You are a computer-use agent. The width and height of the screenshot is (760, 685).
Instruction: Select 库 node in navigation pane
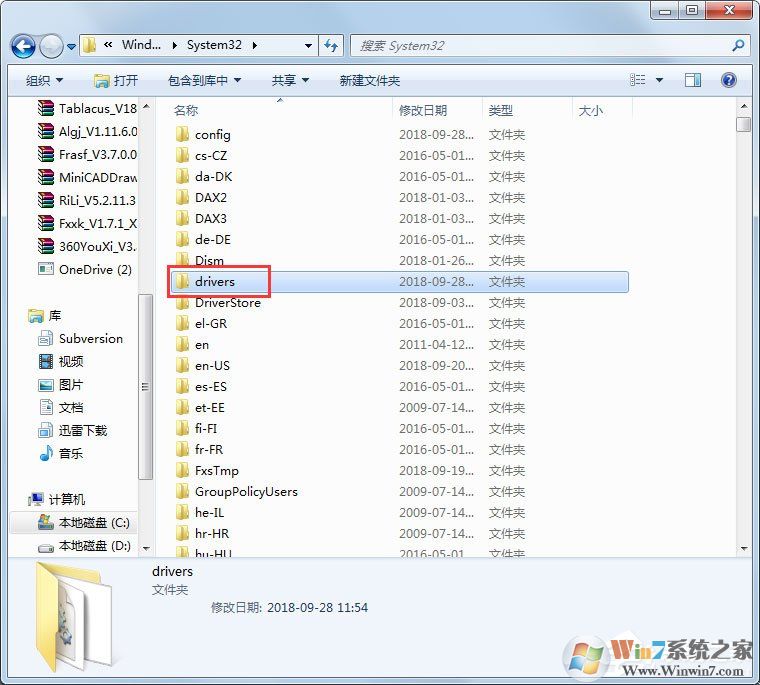pyautogui.click(x=45, y=316)
